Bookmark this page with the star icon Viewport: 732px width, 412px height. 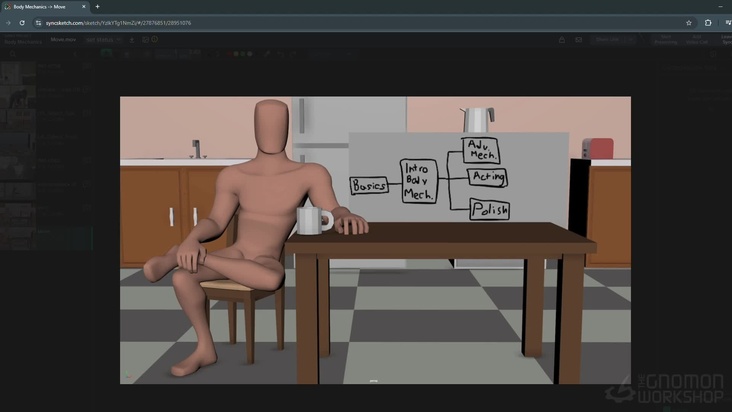click(689, 22)
